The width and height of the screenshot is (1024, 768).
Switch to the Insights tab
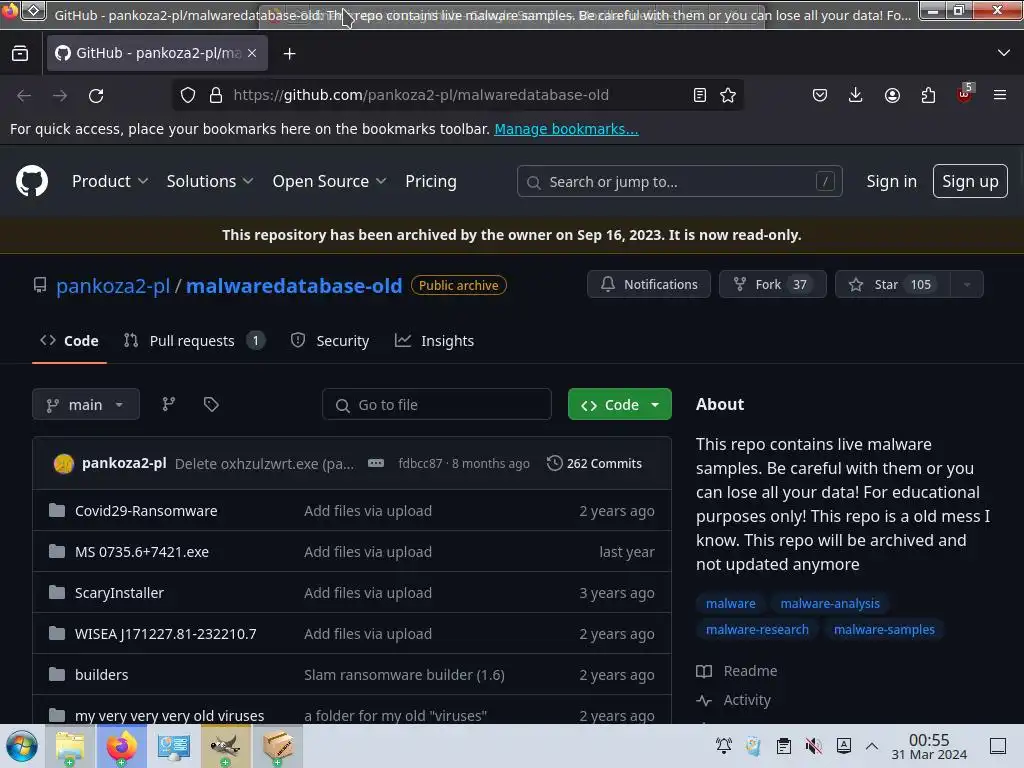tap(434, 340)
